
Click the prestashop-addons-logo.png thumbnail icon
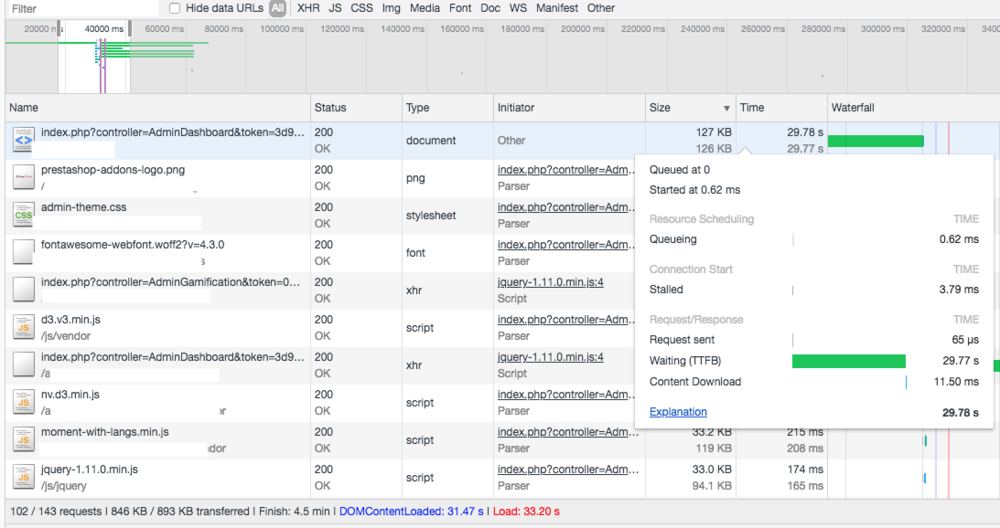coord(24,177)
